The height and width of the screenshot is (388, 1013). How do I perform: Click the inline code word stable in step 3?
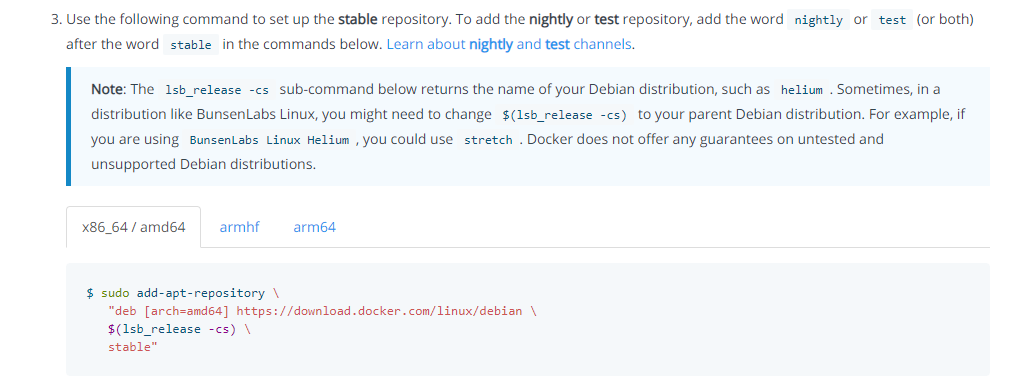click(x=191, y=45)
